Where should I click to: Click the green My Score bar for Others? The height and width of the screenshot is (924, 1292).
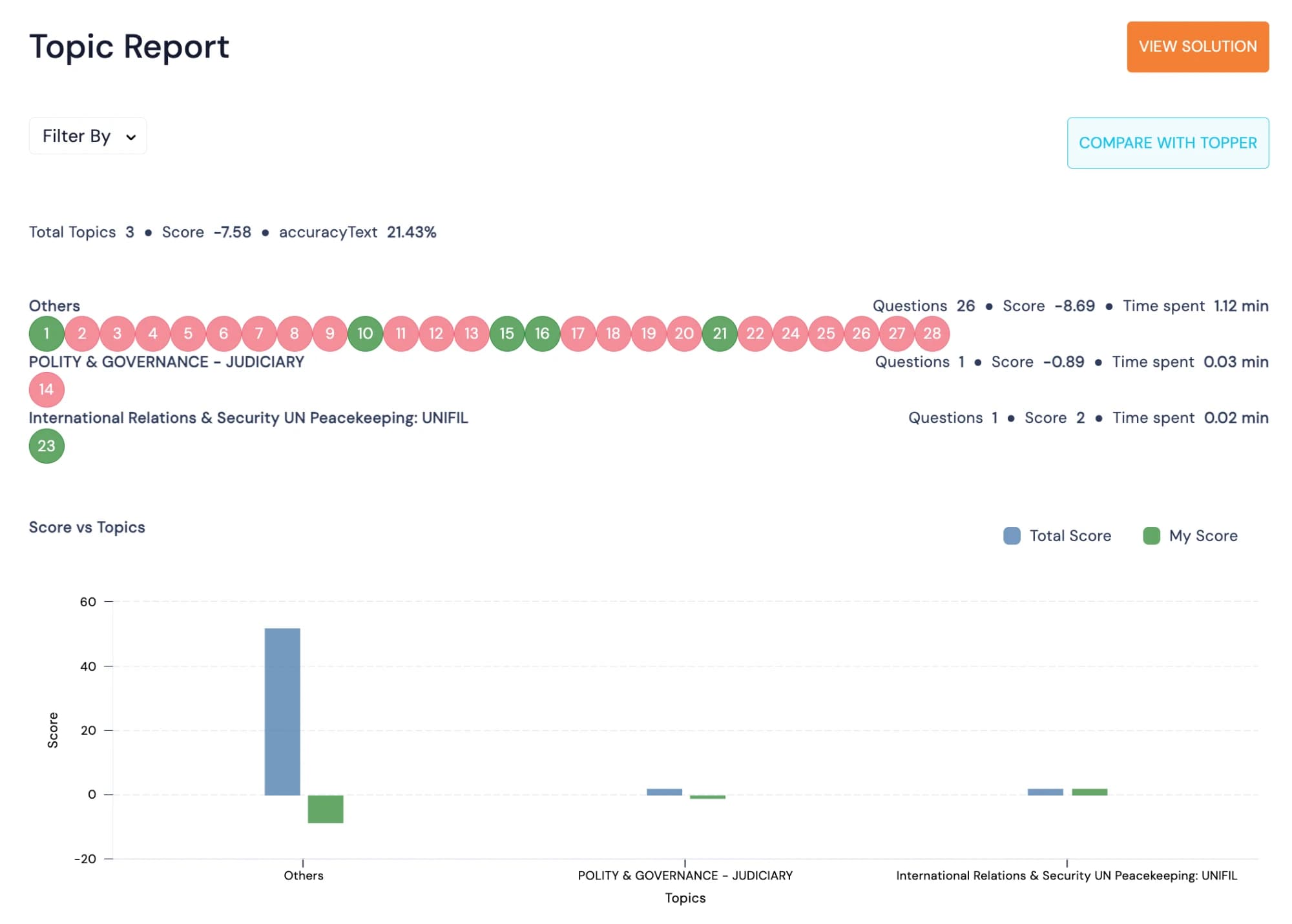pos(326,809)
